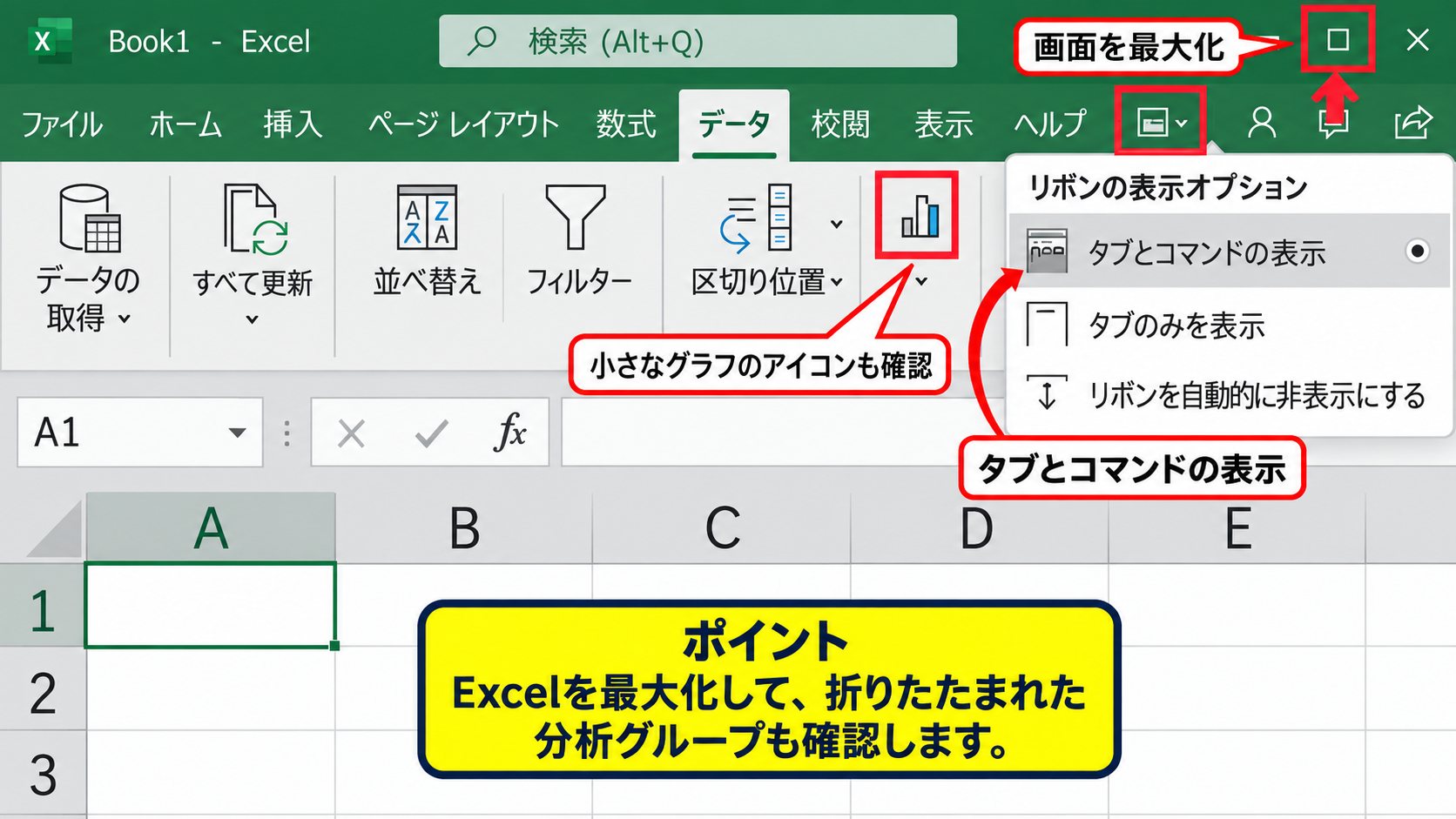
Task: Select cell A1 in the worksheet
Action: click(211, 606)
